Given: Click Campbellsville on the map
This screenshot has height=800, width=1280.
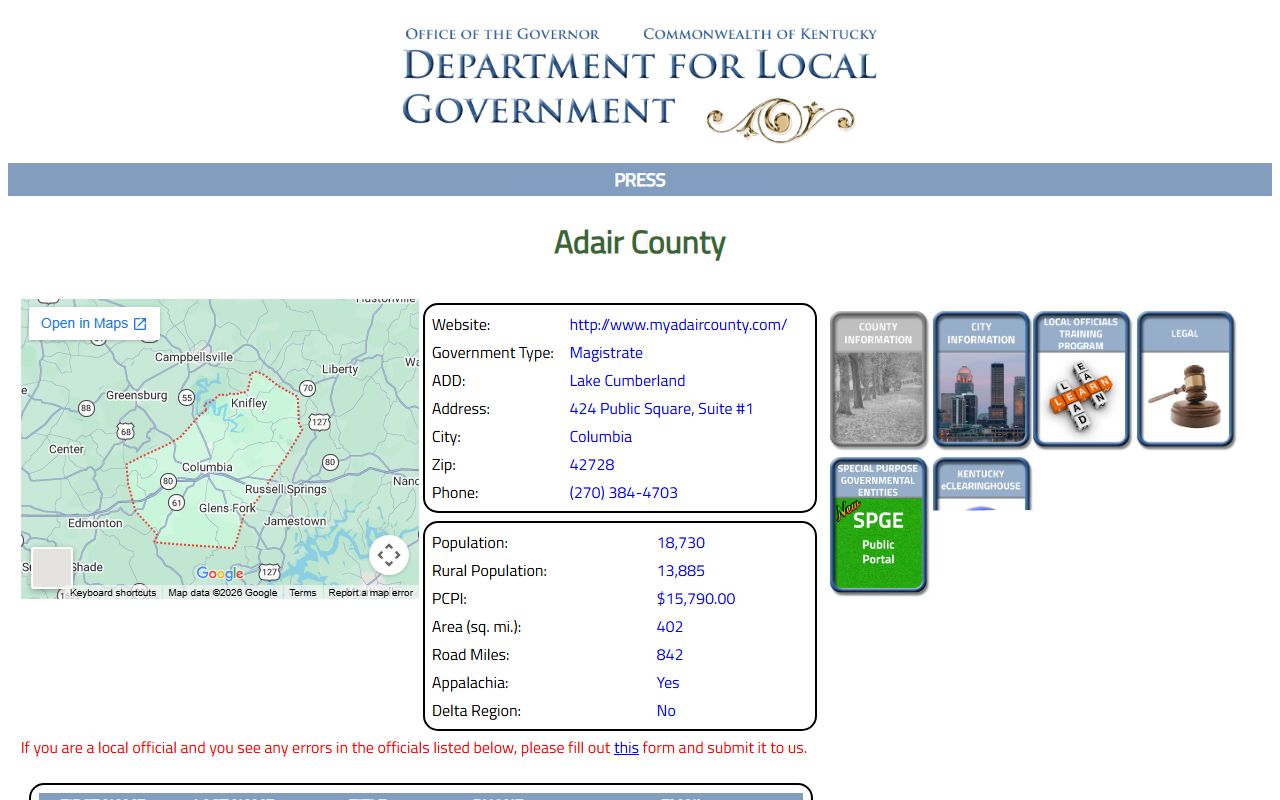Looking at the screenshot, I should tap(194, 357).
